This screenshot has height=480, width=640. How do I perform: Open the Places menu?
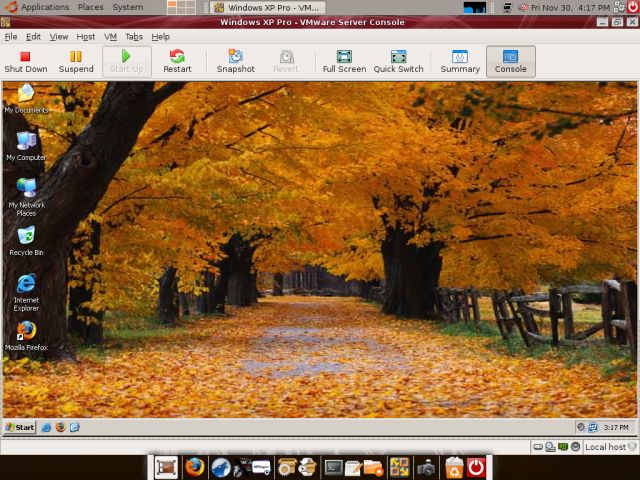tap(91, 7)
